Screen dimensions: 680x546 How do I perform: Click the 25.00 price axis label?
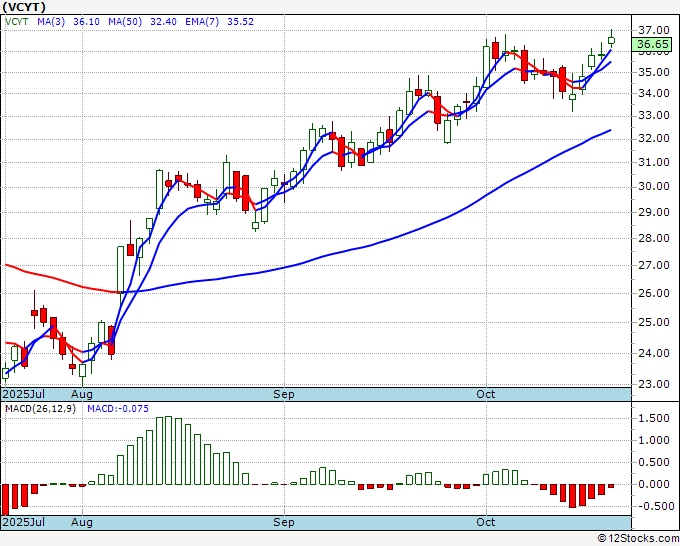click(654, 322)
